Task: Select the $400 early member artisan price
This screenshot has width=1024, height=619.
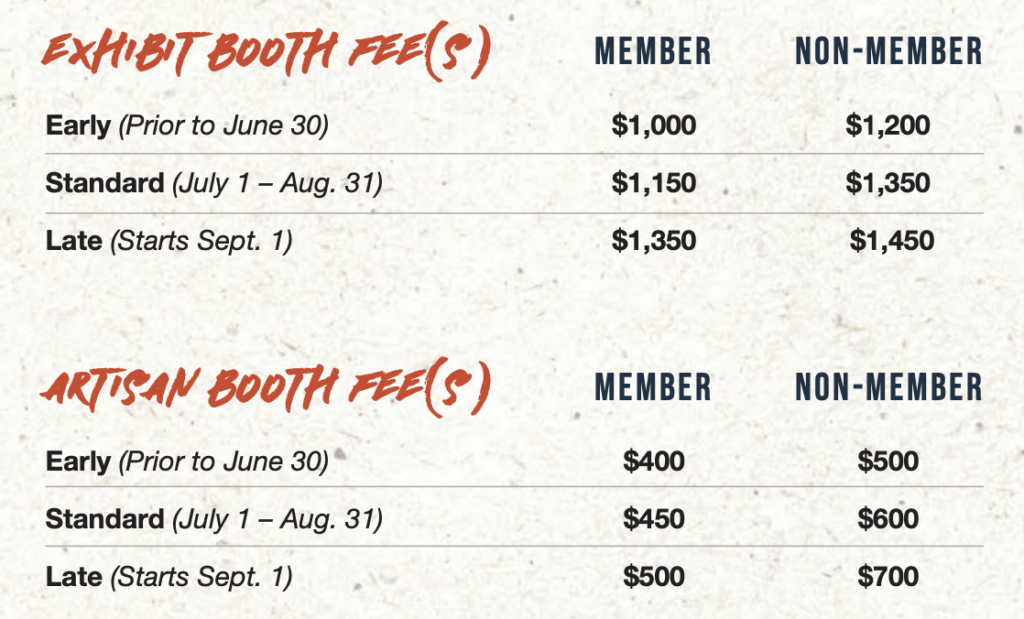Action: [654, 462]
